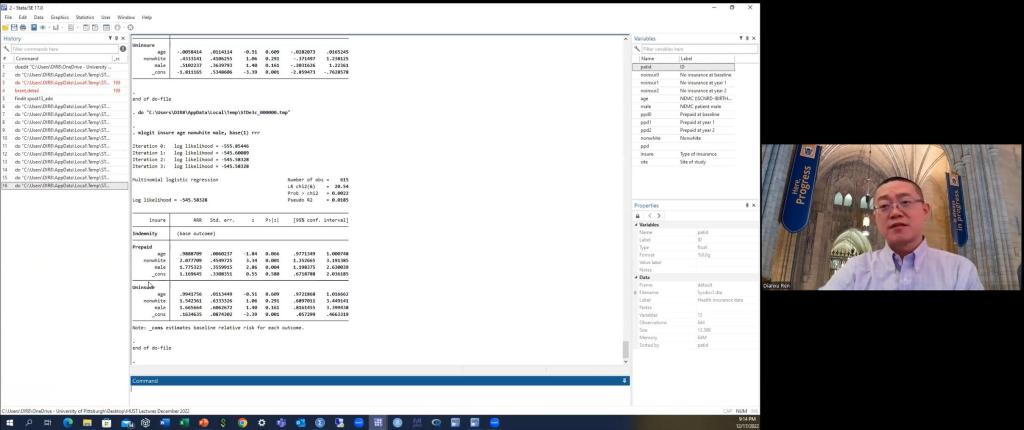
Task: Select the 'brent.detail' command in History
Action: click(x=30, y=90)
